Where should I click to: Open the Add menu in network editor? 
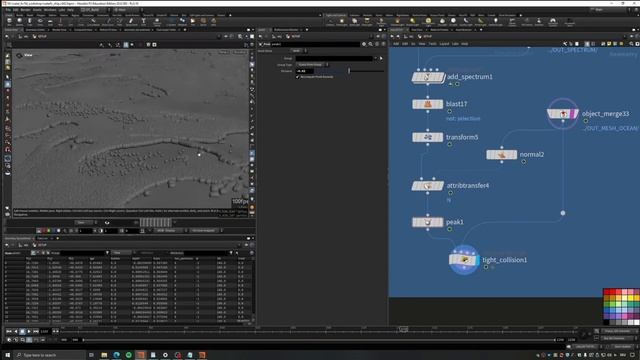tap(396, 44)
